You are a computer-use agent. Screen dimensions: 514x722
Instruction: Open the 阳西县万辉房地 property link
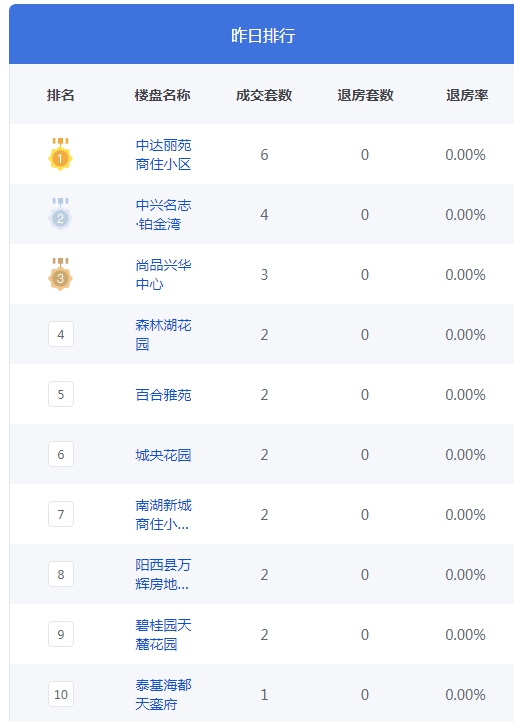(163, 575)
